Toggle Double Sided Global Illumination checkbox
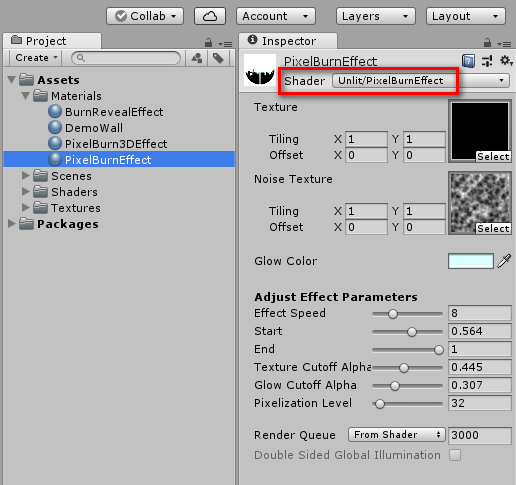 [455, 455]
